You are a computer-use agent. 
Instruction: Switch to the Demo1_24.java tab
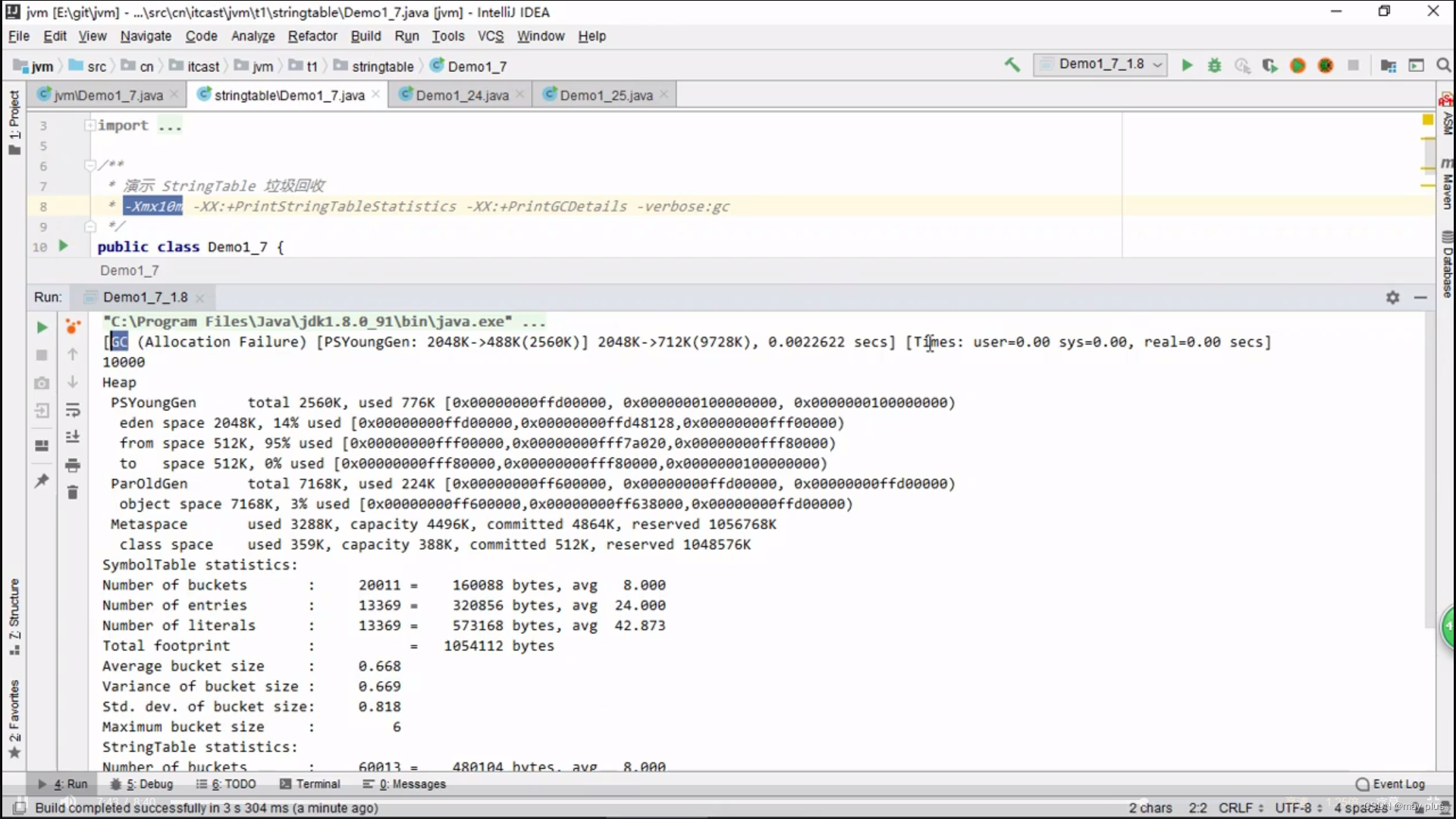(462, 95)
